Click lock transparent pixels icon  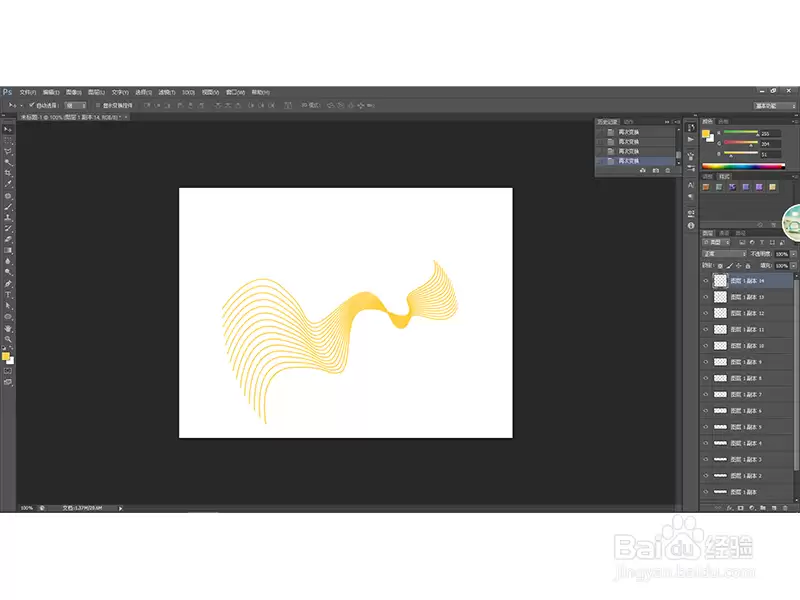(720, 266)
